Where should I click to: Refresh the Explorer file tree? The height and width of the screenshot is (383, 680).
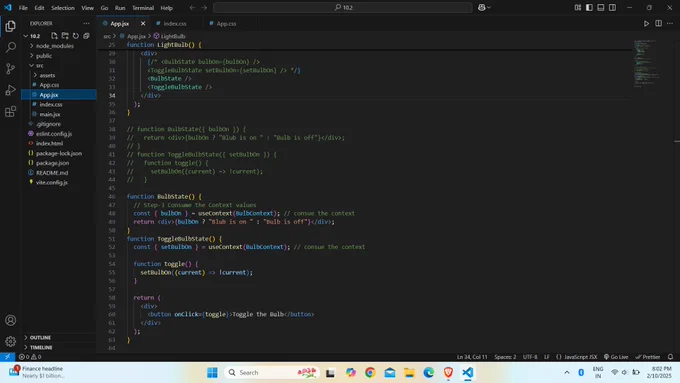pyautogui.click(x=76, y=36)
